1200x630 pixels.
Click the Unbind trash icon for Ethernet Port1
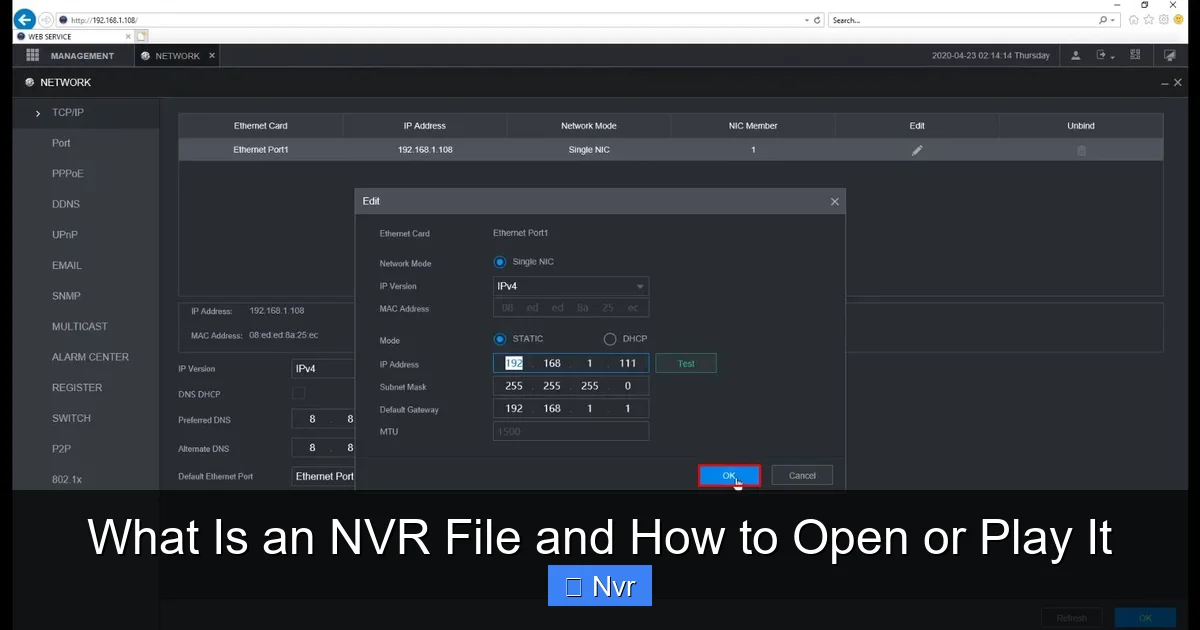[1080, 150]
